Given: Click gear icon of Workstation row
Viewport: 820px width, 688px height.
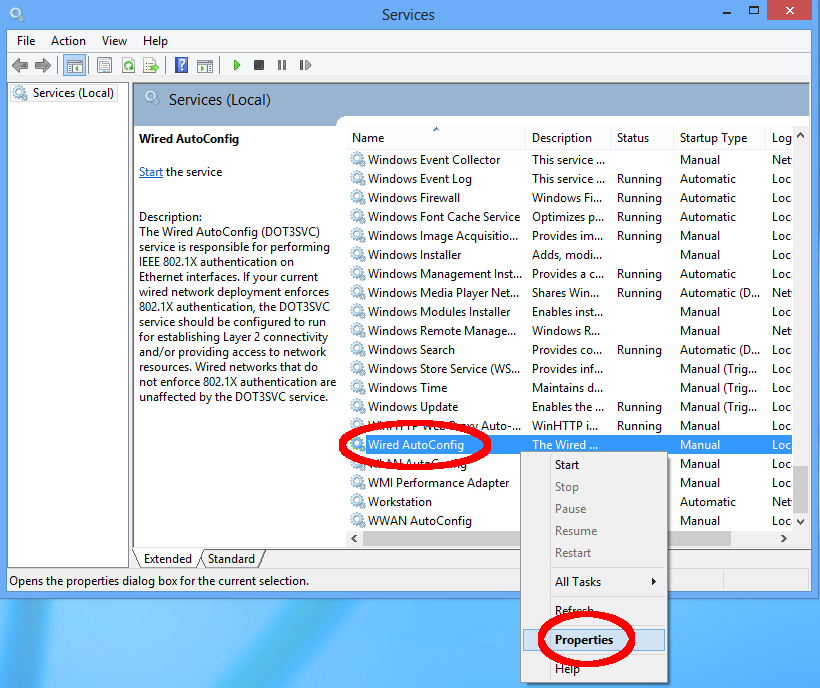Looking at the screenshot, I should [358, 501].
